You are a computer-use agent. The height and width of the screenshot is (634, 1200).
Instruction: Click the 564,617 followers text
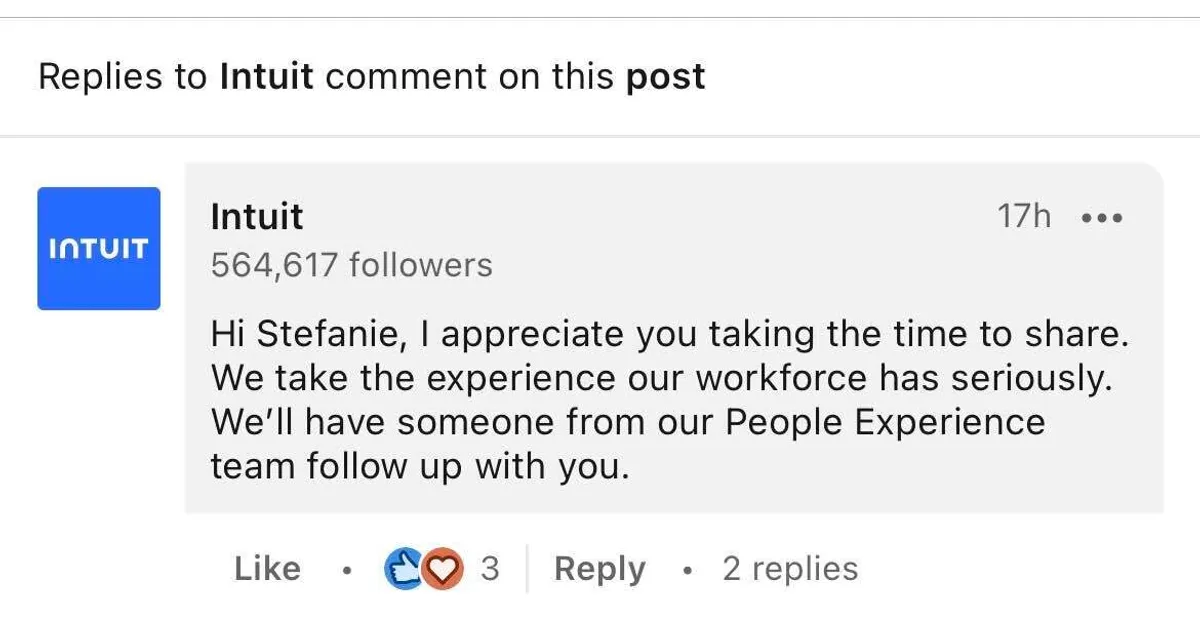[351, 265]
